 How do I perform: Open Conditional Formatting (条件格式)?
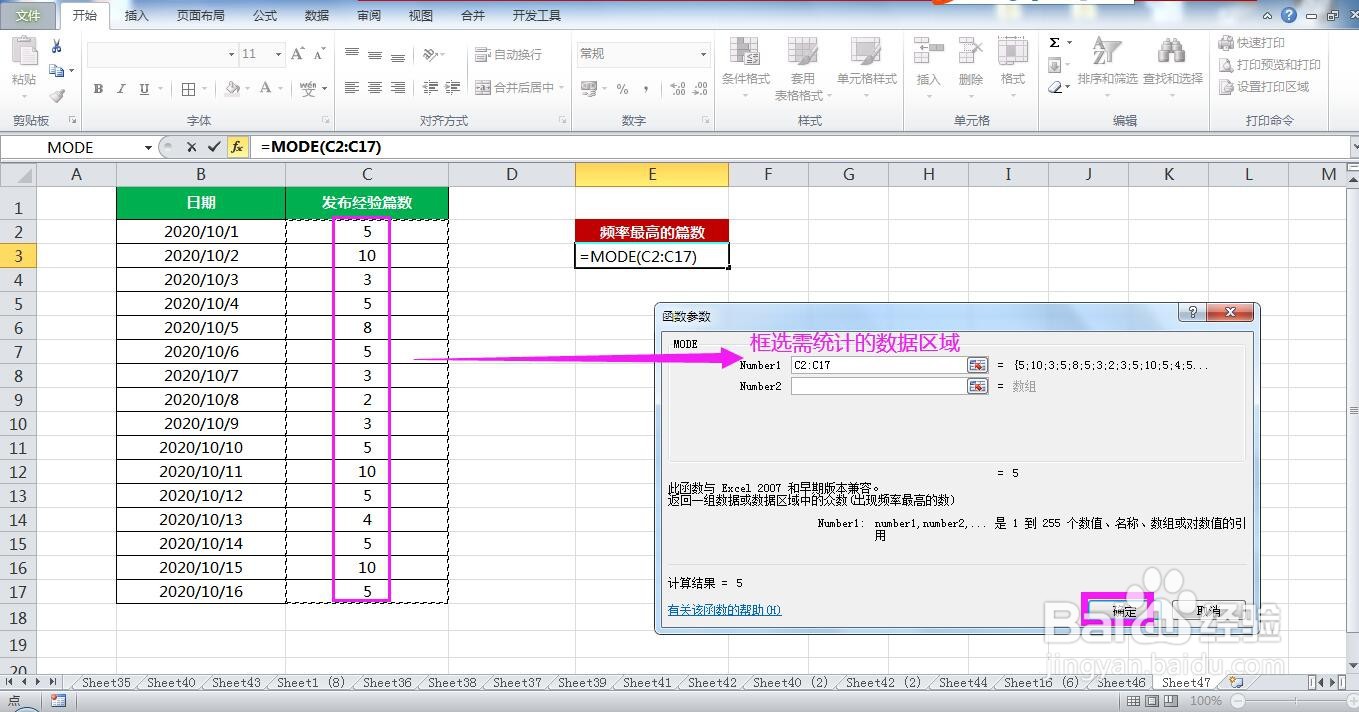(x=746, y=67)
